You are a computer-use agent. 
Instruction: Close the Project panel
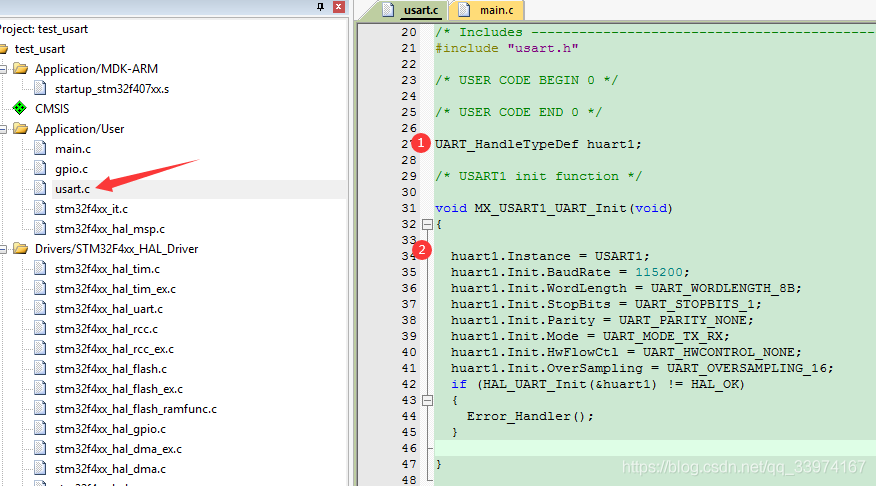(338, 7)
